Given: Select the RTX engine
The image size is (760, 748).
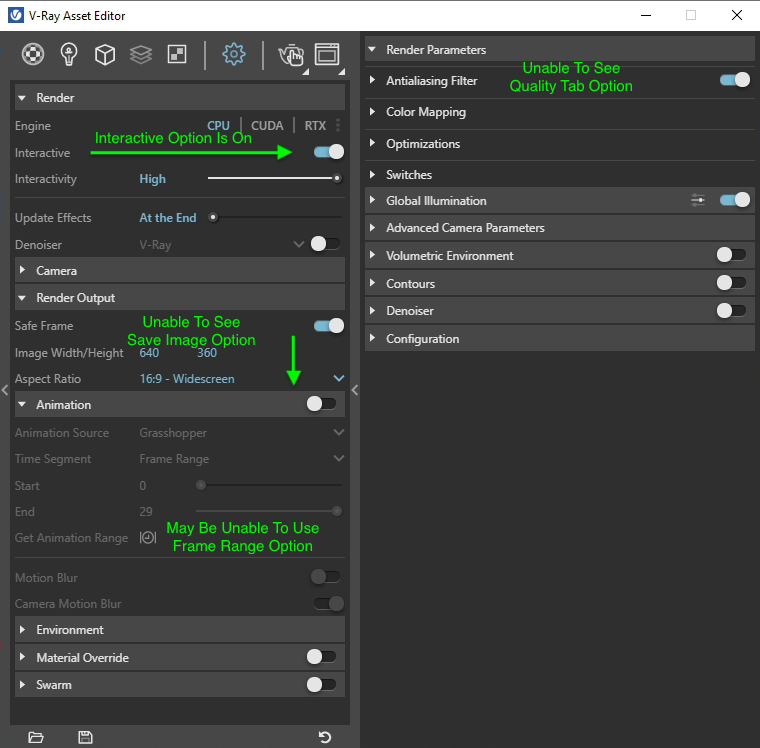Looking at the screenshot, I should point(315,126).
